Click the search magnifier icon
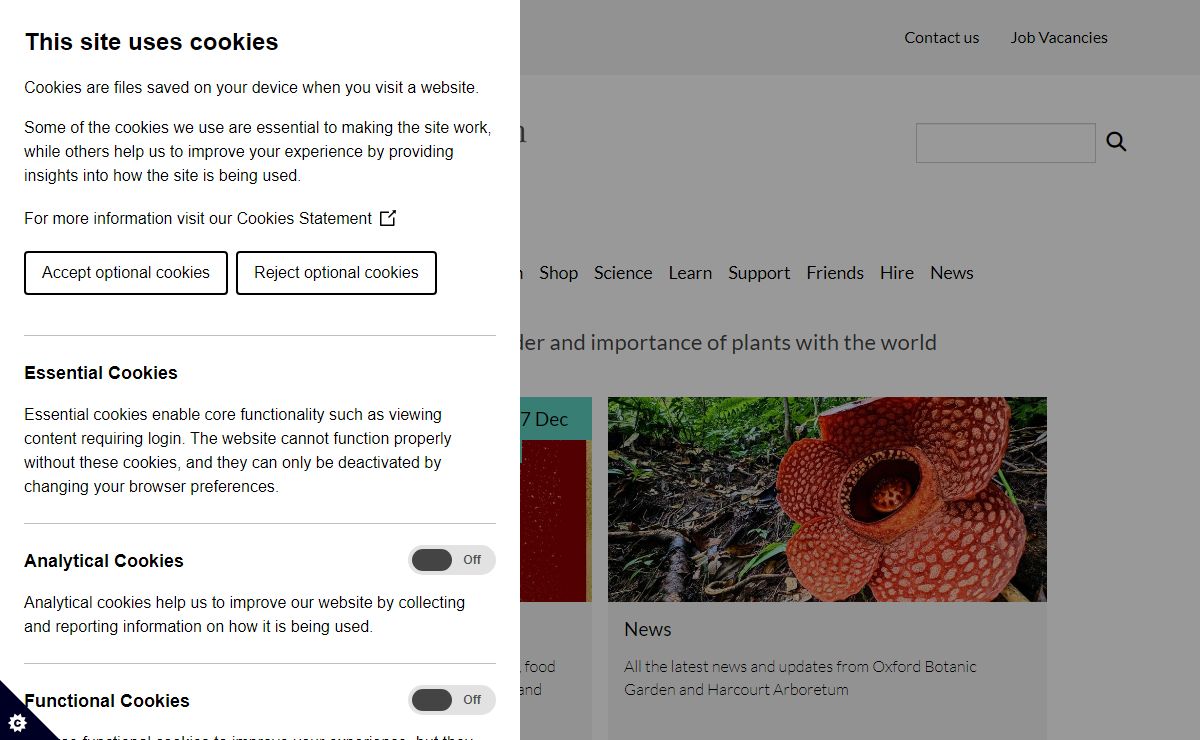The image size is (1200, 740). pos(1116,142)
